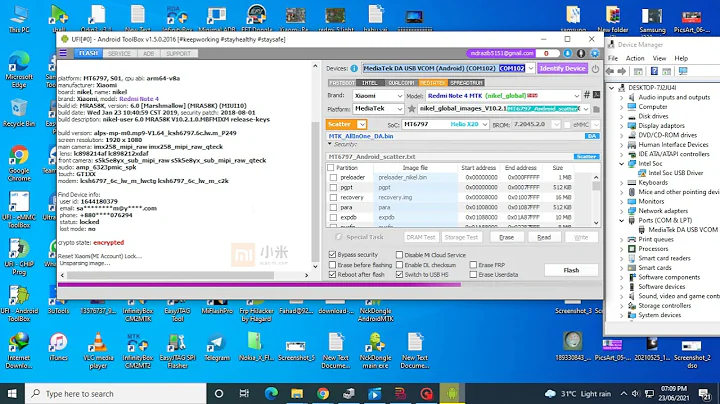Open File Explorer from the taskbar
720x404 pixels.
(x=297, y=393)
